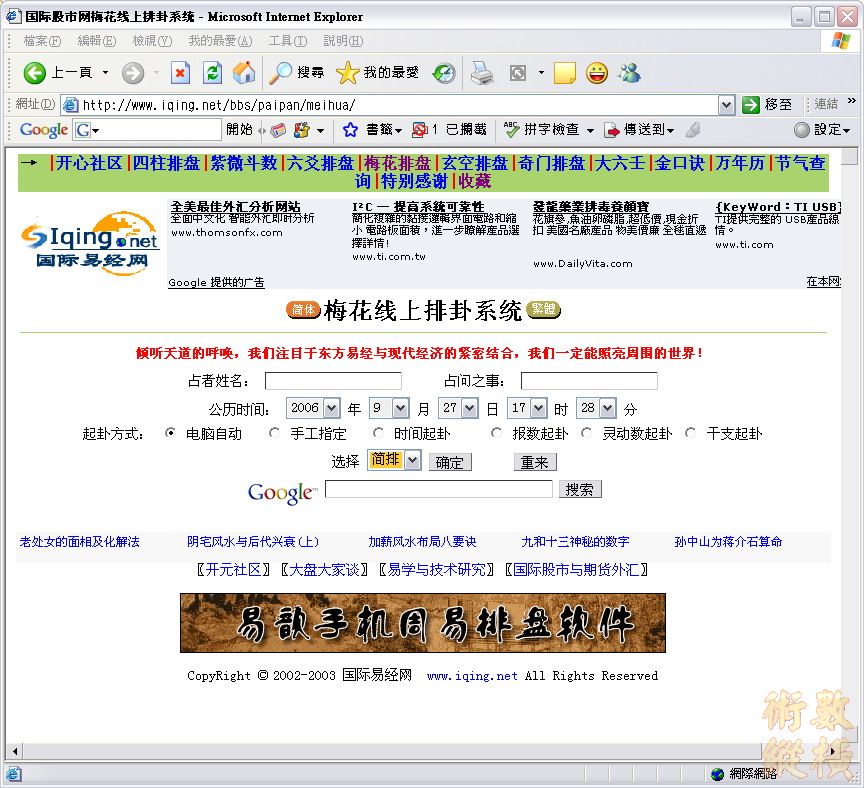
Task: Open the History toolbar icon
Action: 444,73
